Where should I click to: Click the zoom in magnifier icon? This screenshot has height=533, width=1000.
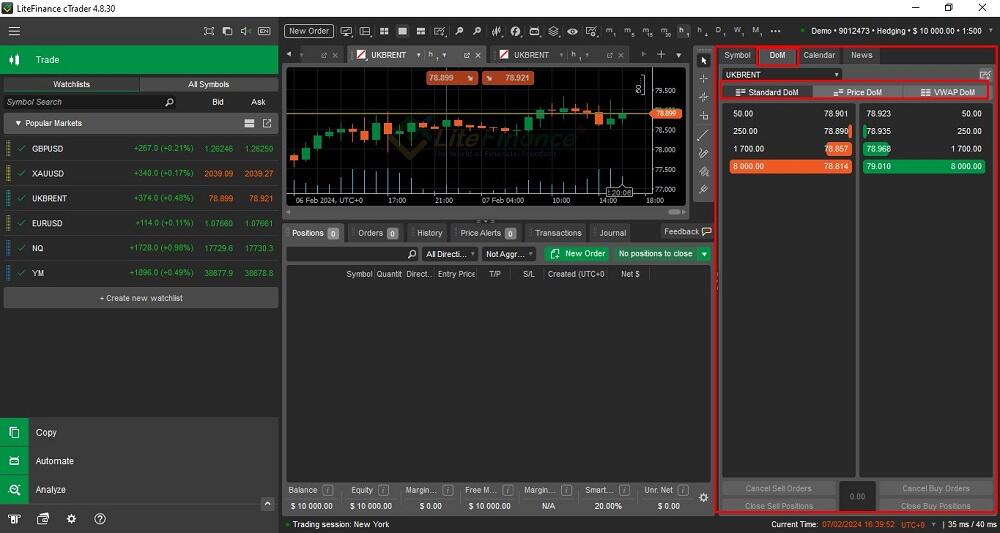459,31
